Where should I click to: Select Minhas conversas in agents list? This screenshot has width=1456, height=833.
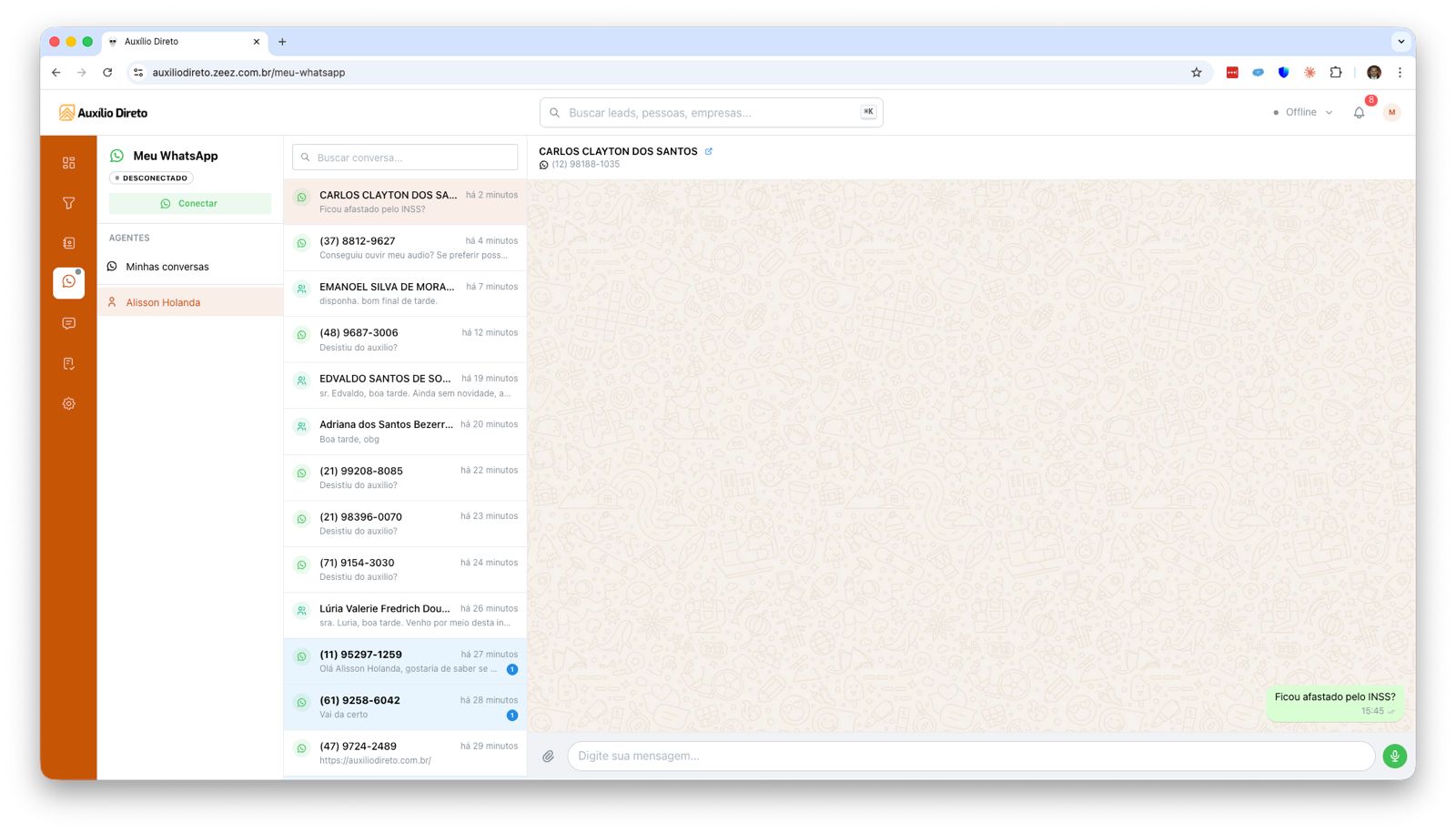(167, 267)
